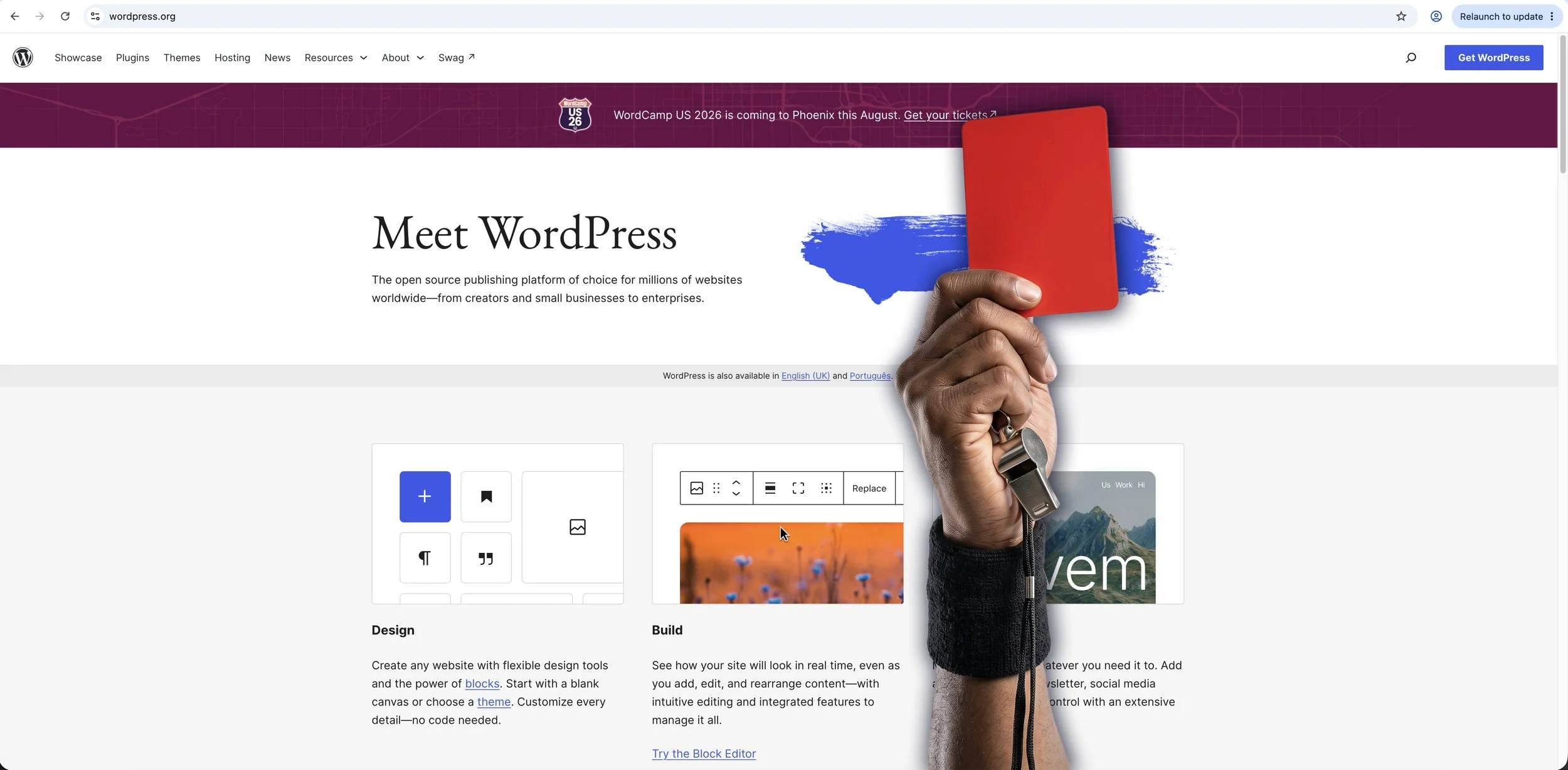This screenshot has width=1568, height=770.
Task: Move block down with the down chevron
Action: [x=736, y=494]
